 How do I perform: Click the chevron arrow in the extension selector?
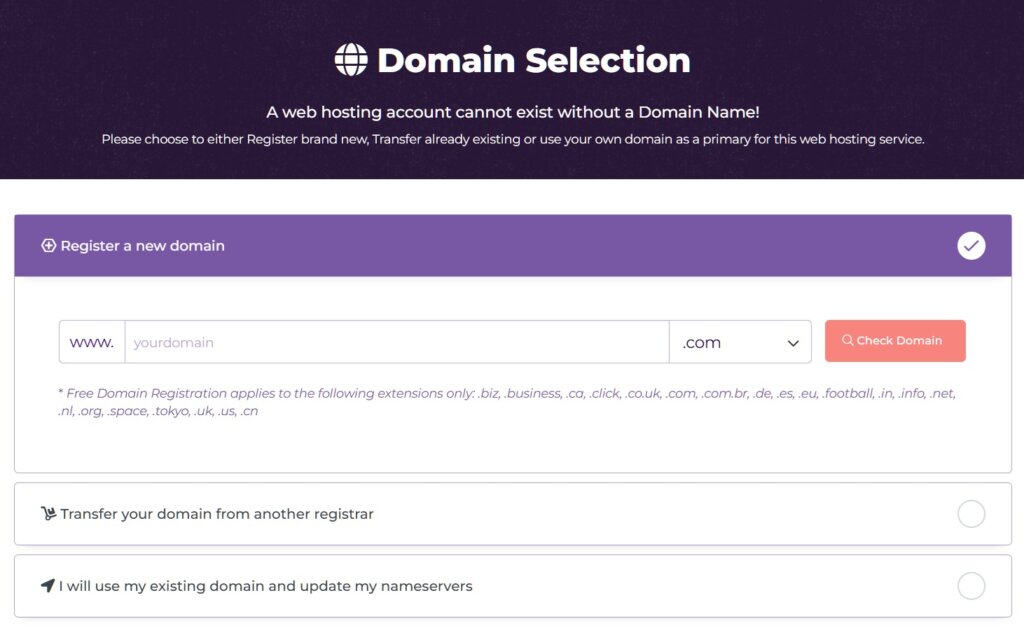pos(793,343)
